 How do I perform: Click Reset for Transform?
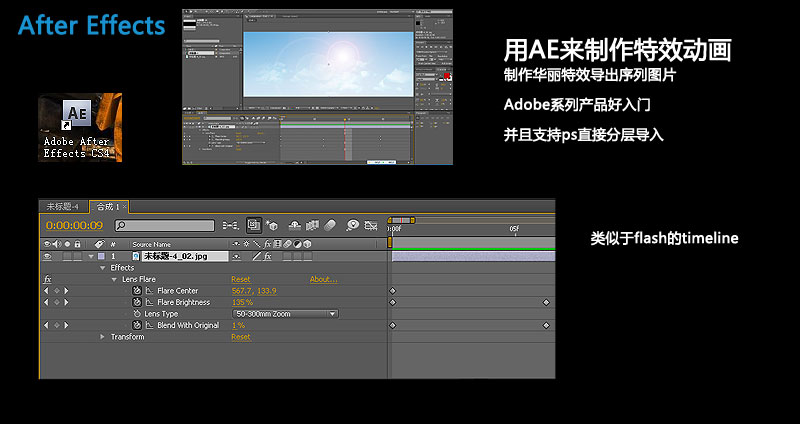click(x=241, y=337)
